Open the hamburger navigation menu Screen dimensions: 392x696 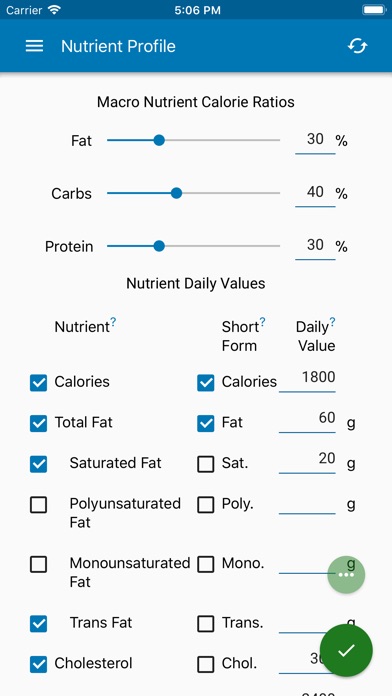(34, 46)
